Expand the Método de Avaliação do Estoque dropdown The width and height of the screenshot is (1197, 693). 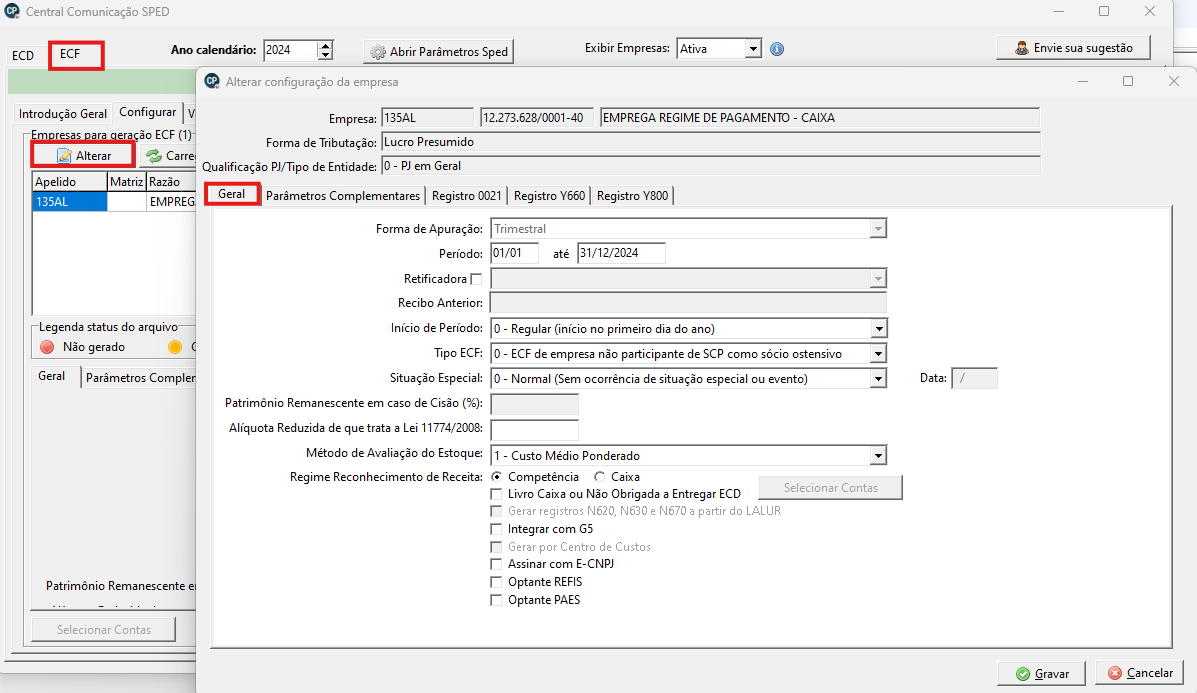click(878, 456)
